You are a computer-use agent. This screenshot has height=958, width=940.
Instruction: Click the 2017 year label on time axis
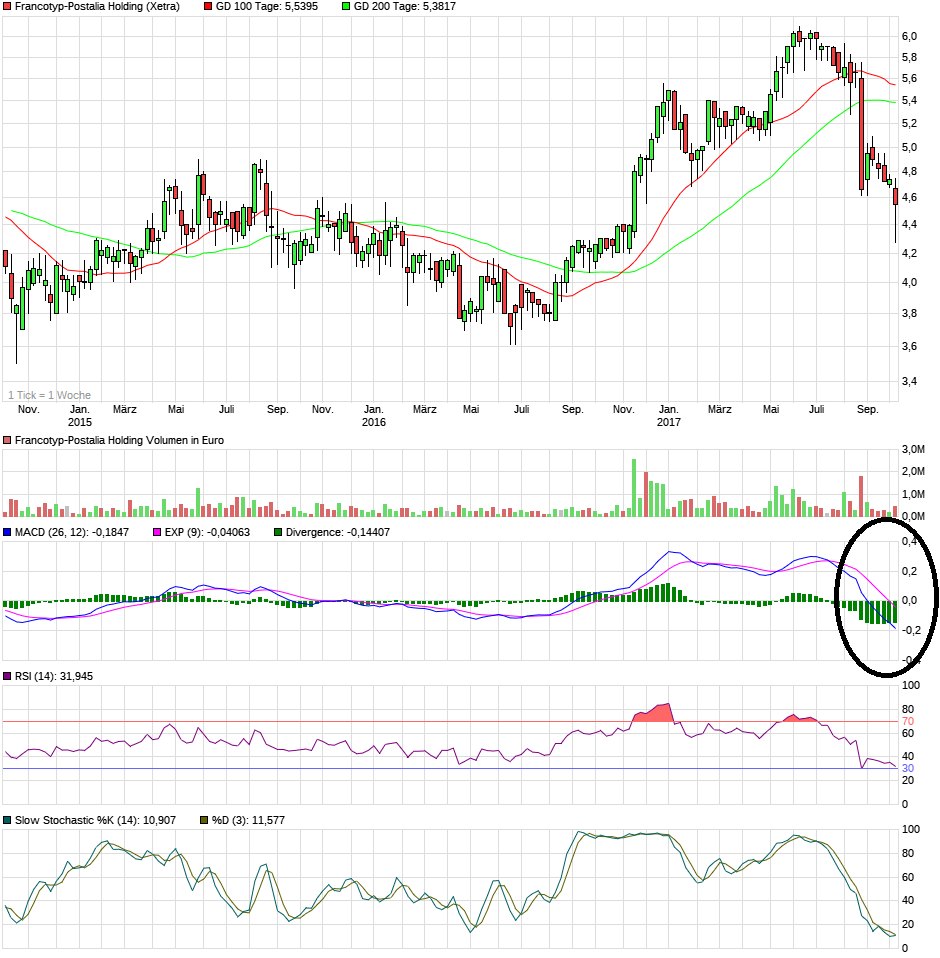(x=668, y=423)
